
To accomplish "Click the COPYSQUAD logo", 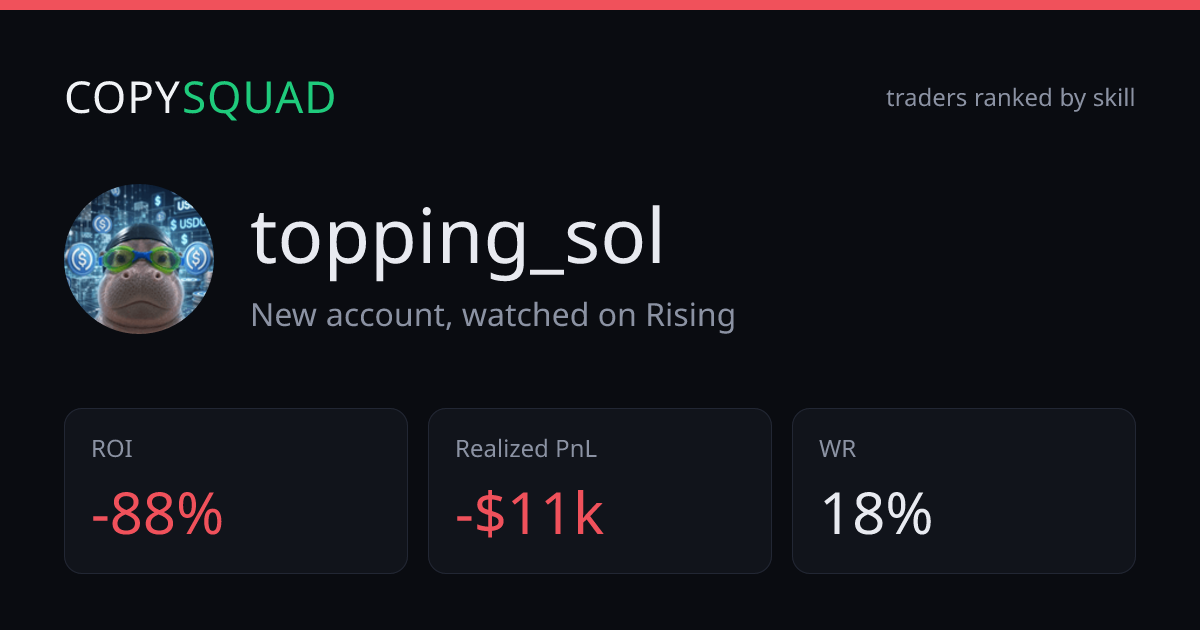I will 200,98.
